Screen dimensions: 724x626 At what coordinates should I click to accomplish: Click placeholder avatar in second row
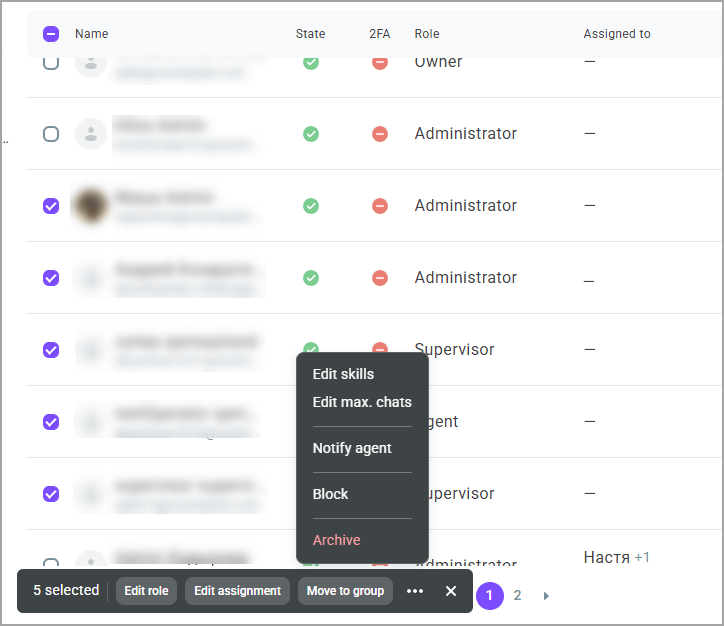tap(91, 134)
